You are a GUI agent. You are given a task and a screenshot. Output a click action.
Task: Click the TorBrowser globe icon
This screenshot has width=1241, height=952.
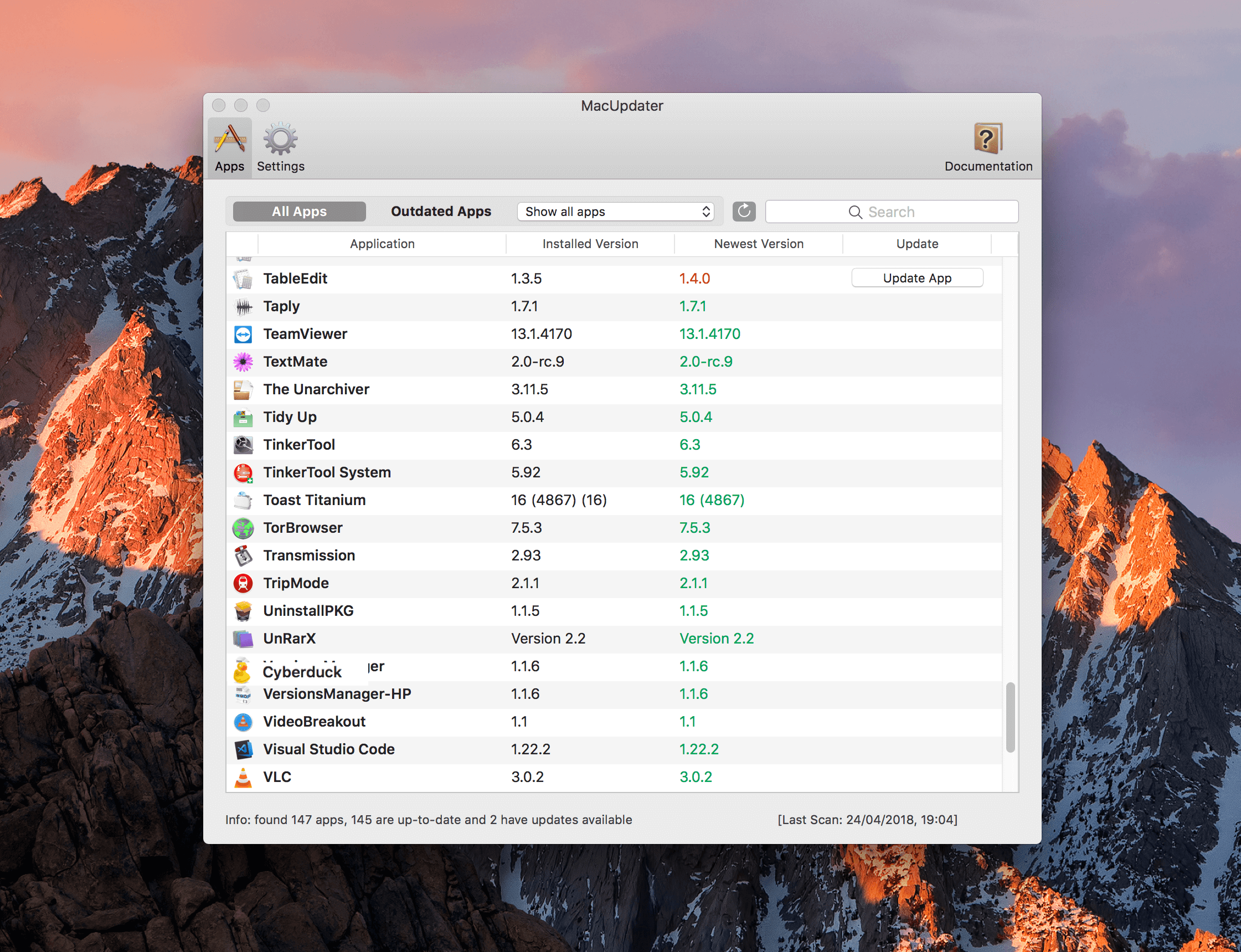click(243, 528)
